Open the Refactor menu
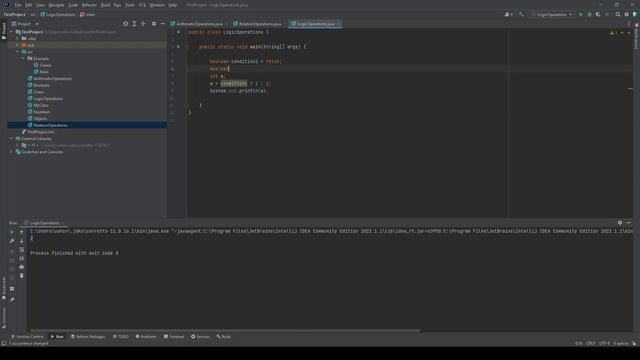The image size is (640, 360). [89, 5]
